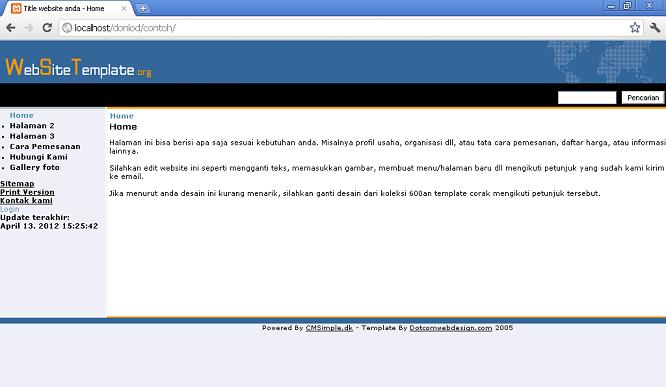Open the Home sidebar menu item
666x387 pixels.
pos(22,115)
